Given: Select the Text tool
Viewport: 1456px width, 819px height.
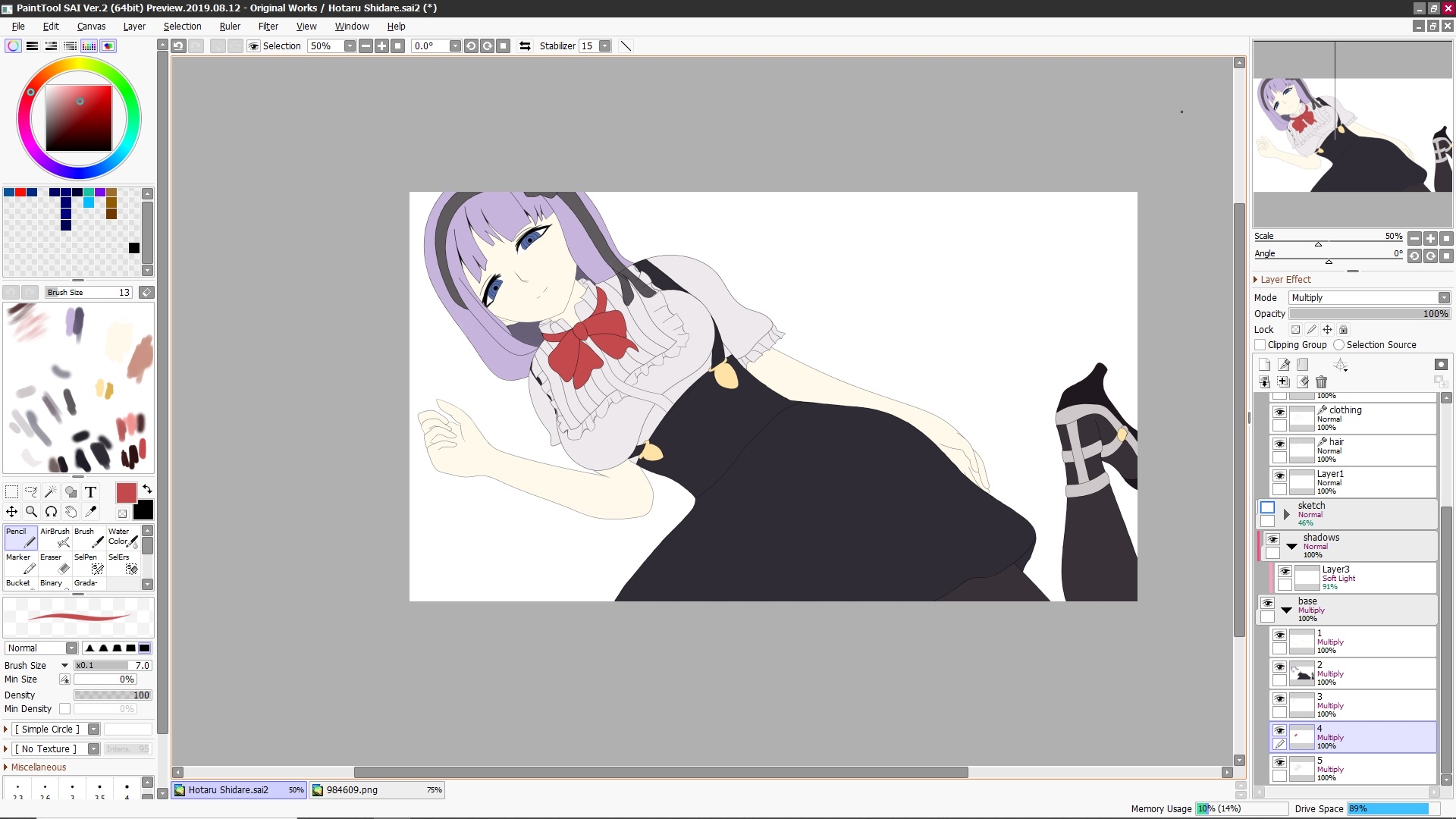Looking at the screenshot, I should point(90,492).
